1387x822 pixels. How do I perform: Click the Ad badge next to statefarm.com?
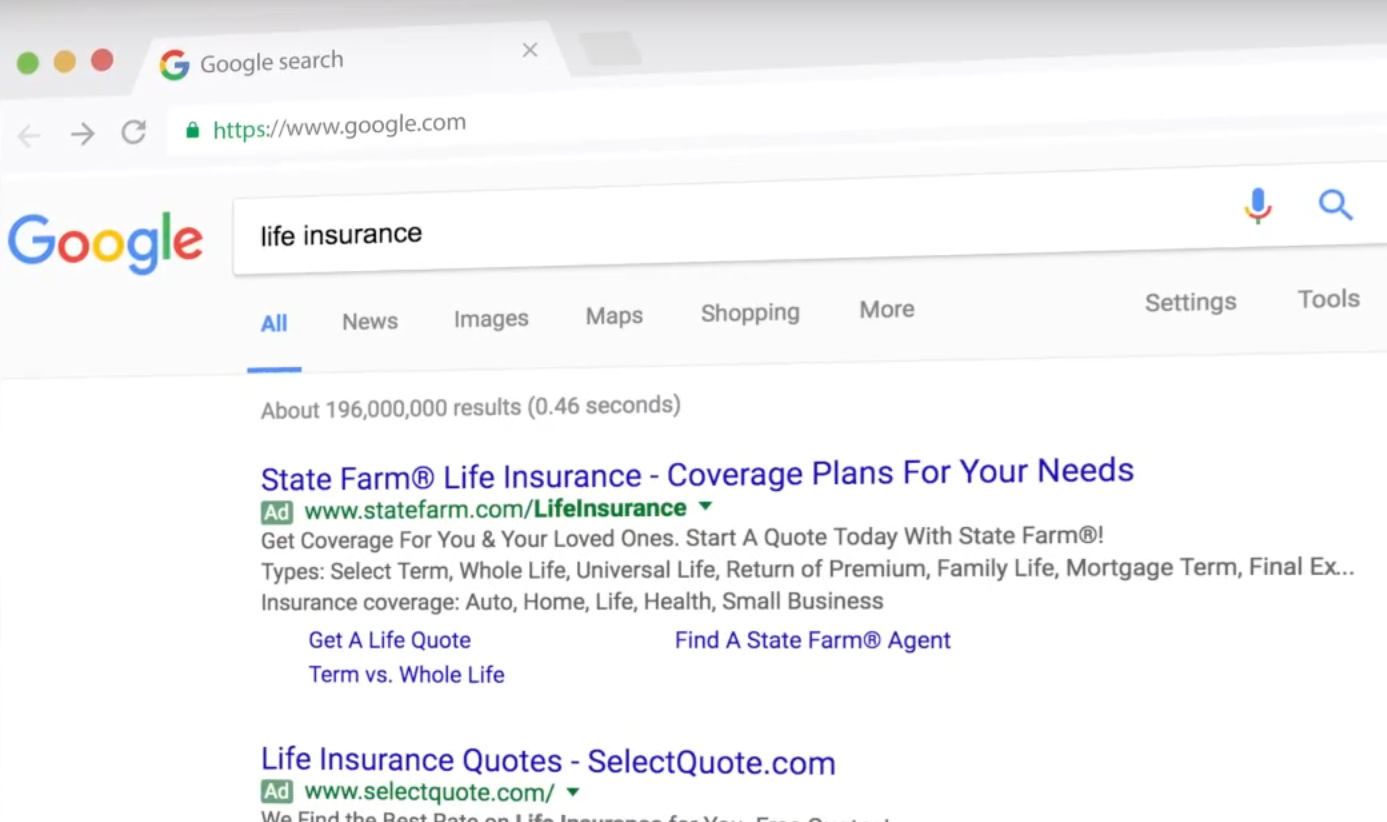[x=277, y=513]
